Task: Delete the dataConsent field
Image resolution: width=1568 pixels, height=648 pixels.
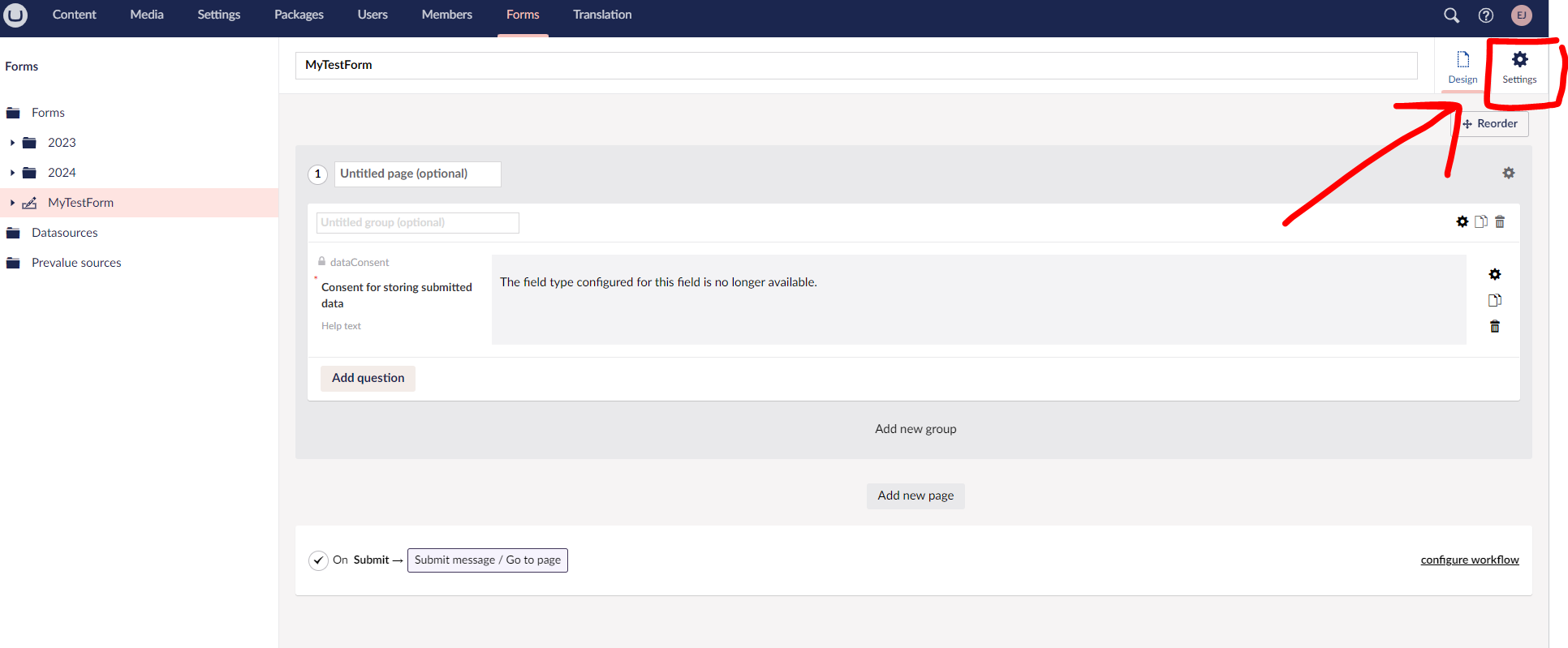Action: pos(1494,326)
